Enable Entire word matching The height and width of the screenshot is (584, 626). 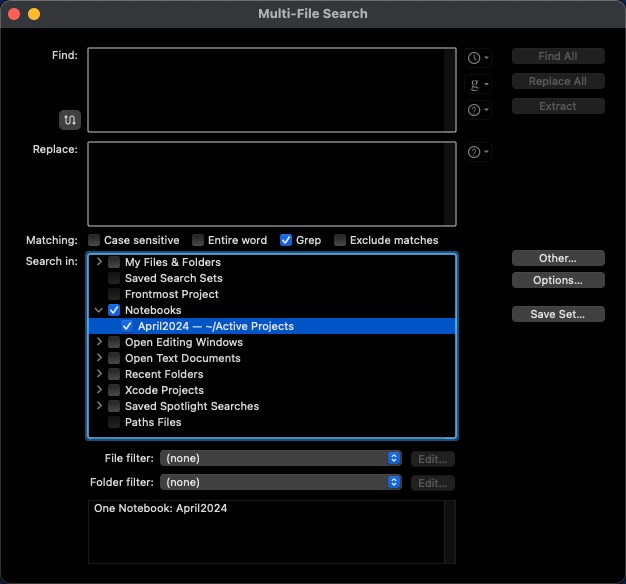[x=198, y=240]
